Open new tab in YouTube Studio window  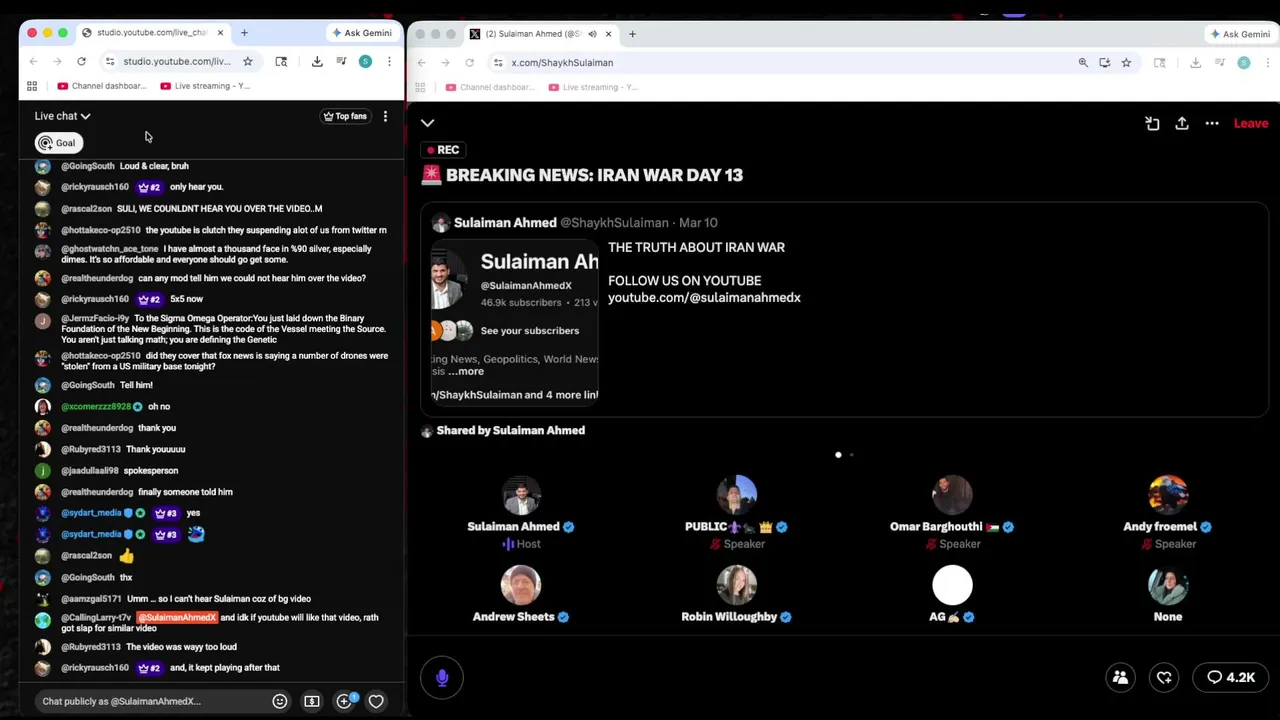(244, 33)
